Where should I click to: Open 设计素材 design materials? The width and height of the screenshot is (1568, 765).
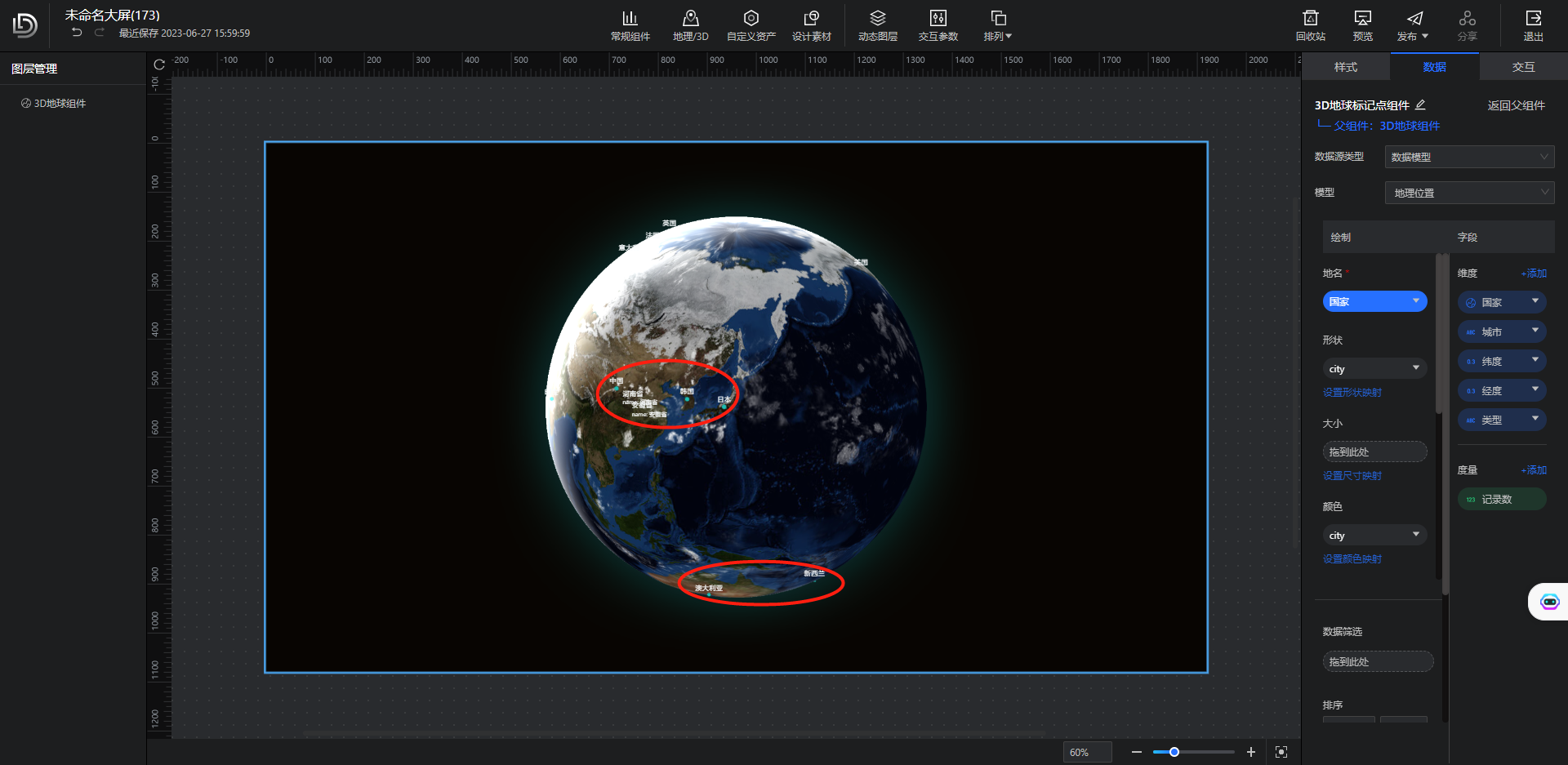point(811,25)
